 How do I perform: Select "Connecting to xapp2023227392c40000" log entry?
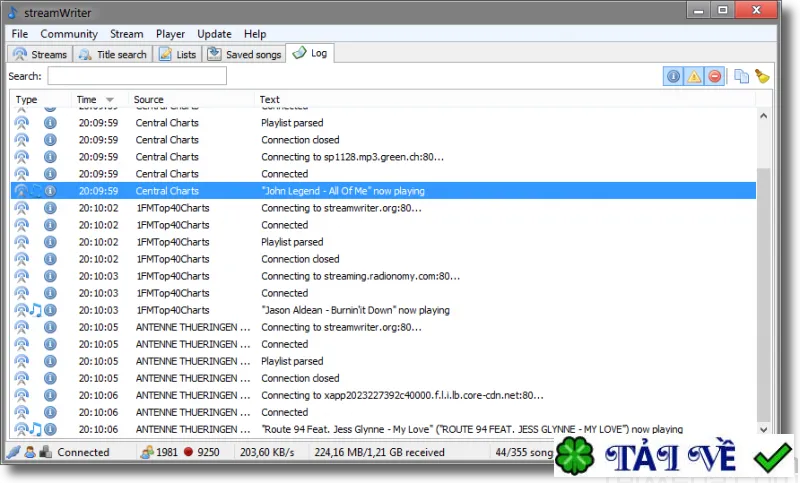383,395
